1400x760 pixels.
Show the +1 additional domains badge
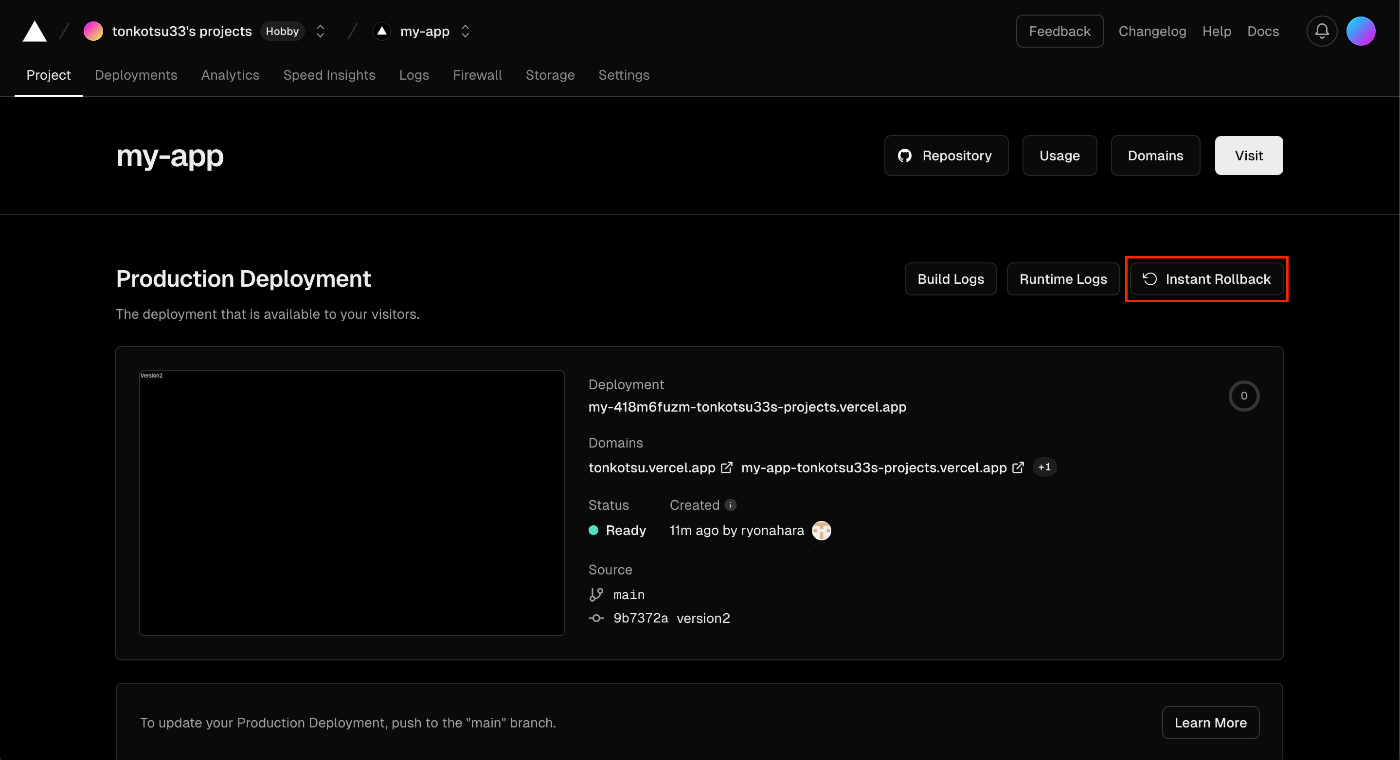click(1044, 467)
